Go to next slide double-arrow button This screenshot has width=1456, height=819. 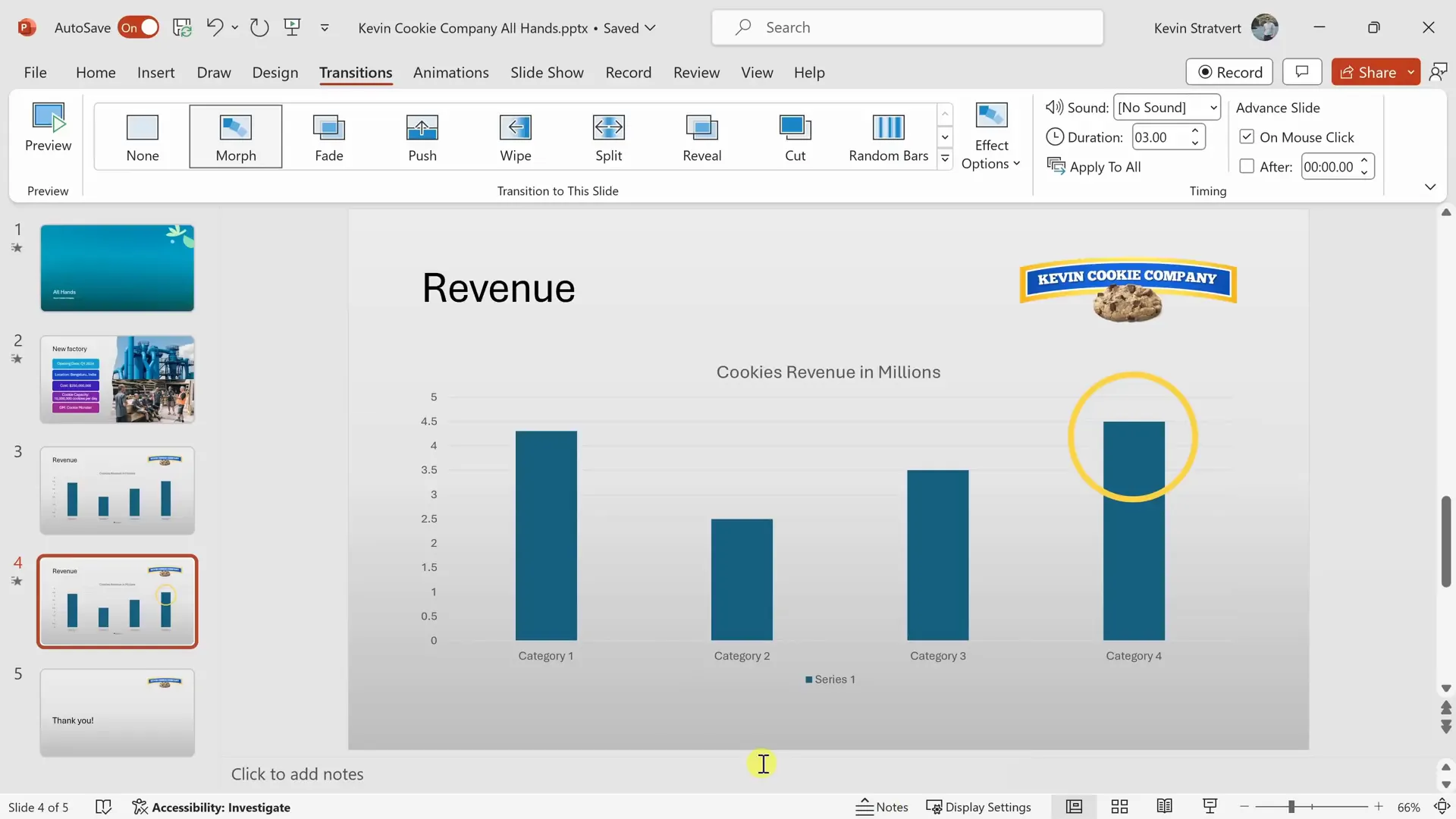point(1446,726)
